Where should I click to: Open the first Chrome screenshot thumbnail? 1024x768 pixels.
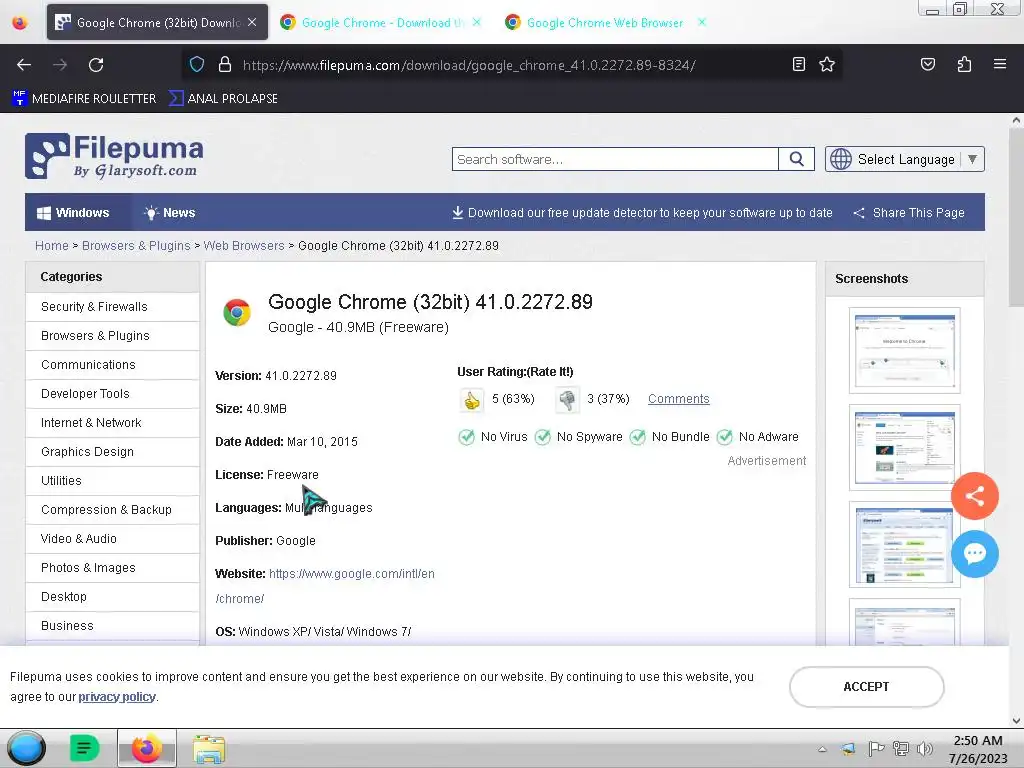tap(904, 351)
